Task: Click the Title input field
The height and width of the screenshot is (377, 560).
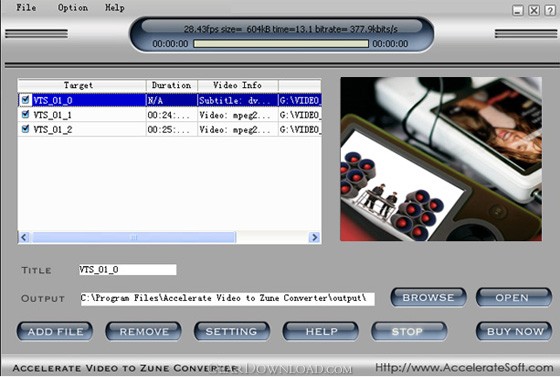Action: point(128,270)
